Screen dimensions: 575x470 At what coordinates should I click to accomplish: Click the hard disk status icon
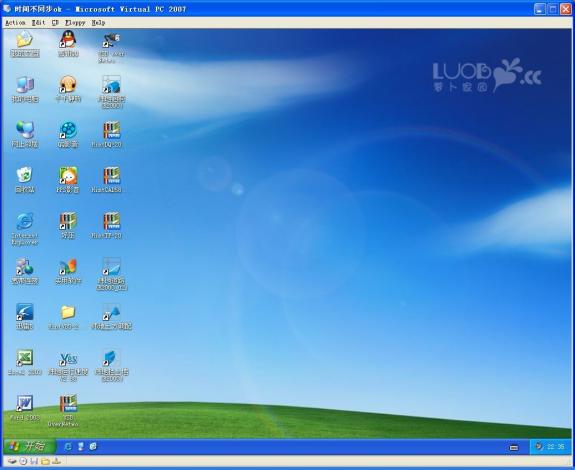(12, 461)
